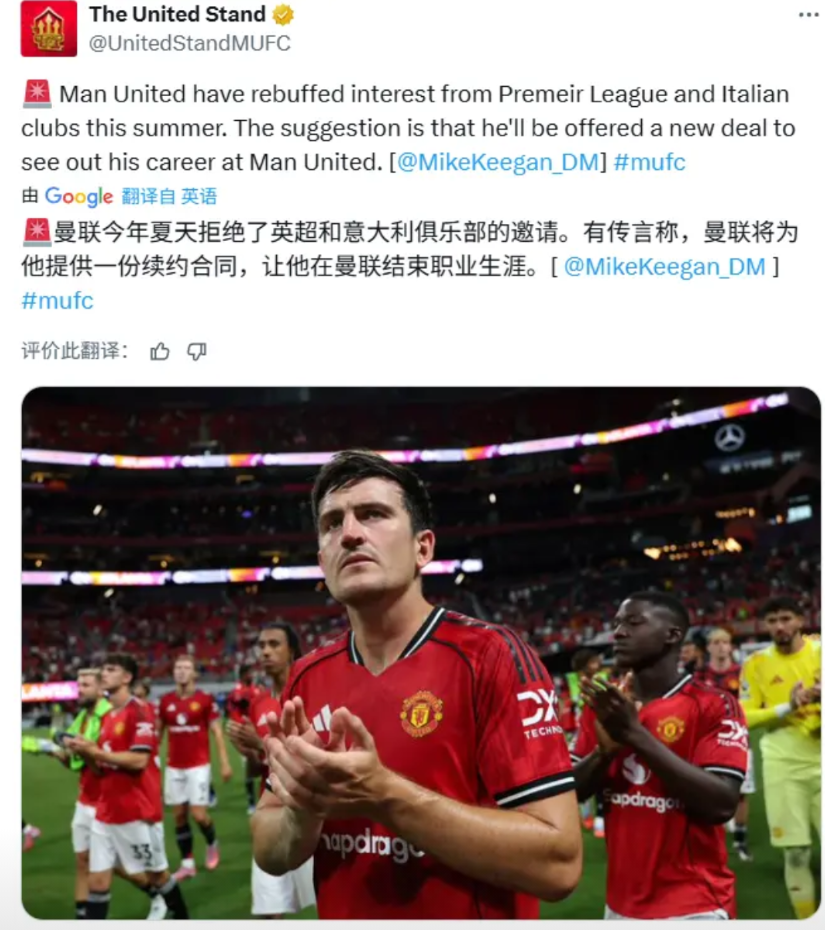Click The United Stand account name
The image size is (825, 930).
178,14
